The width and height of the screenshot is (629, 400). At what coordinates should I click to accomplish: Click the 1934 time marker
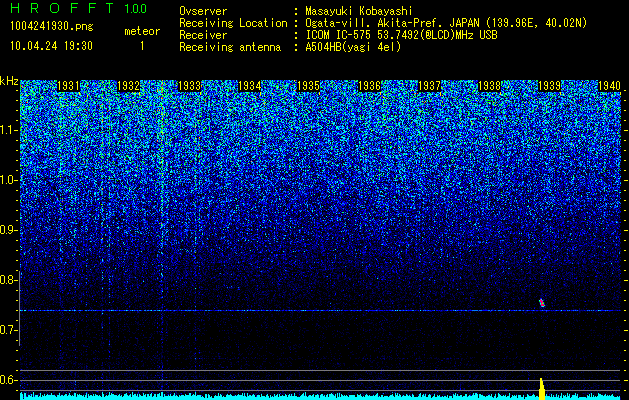(x=250, y=86)
